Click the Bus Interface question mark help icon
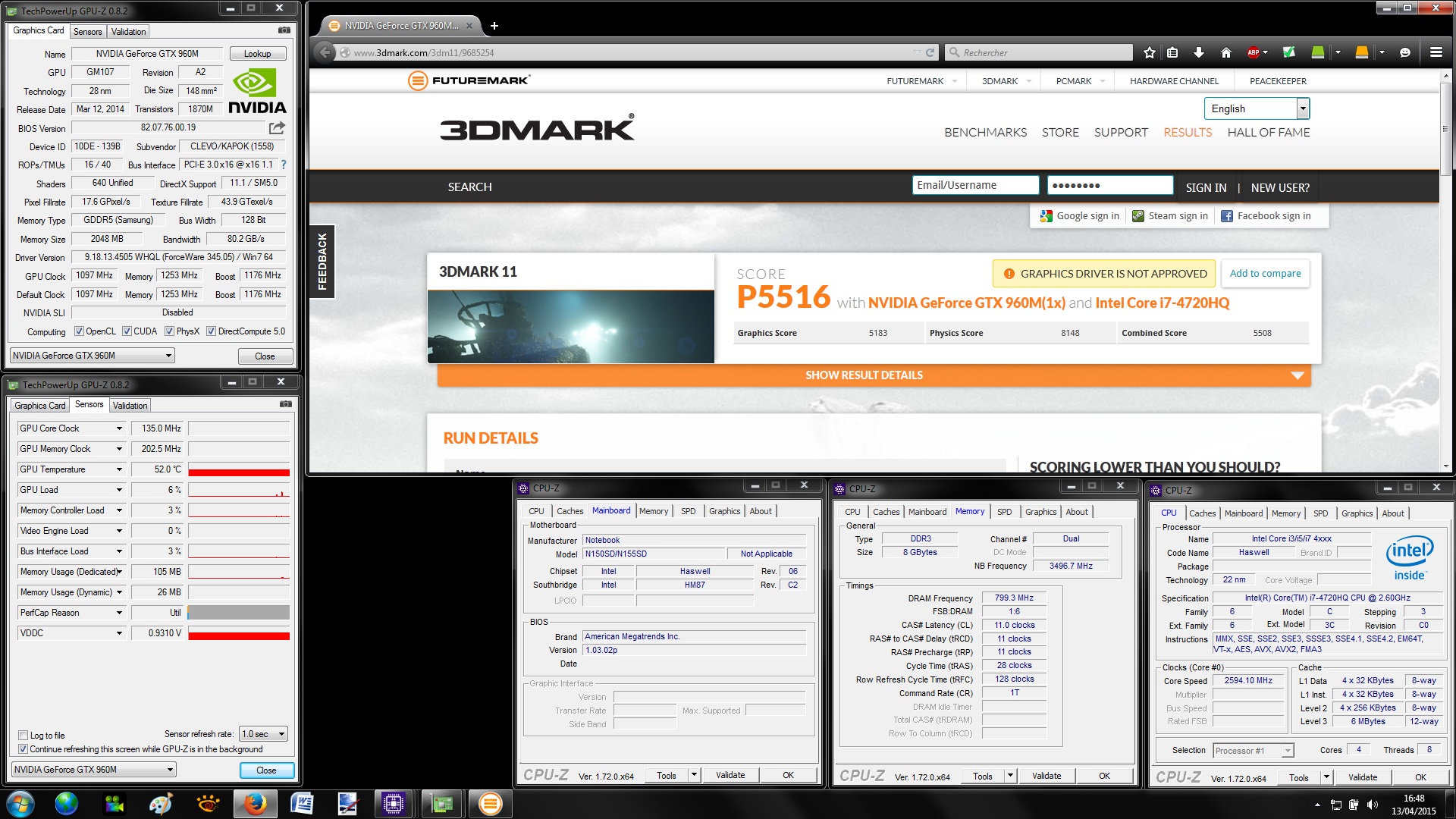The height and width of the screenshot is (819, 1456). click(284, 165)
